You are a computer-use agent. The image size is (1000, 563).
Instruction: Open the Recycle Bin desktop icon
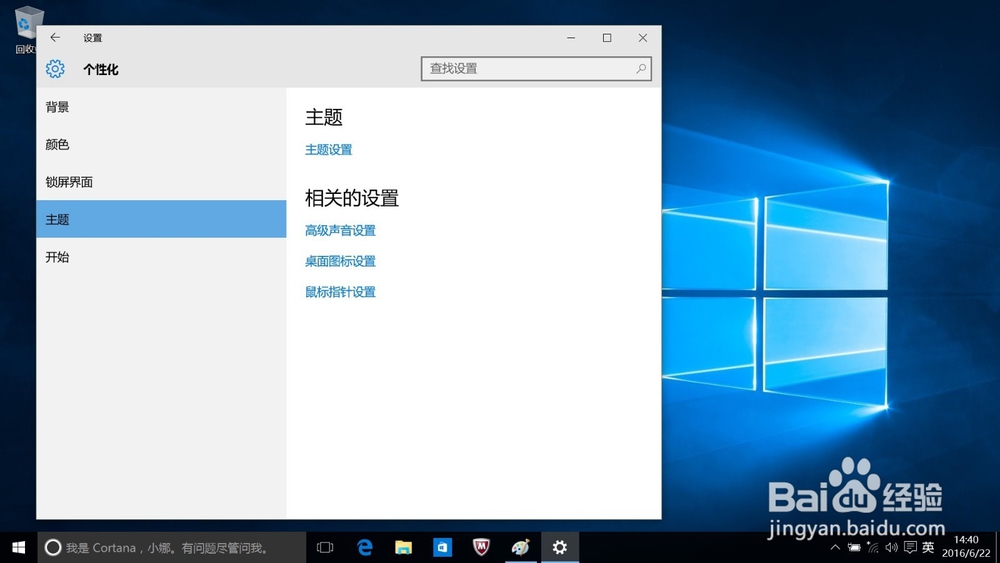pos(27,30)
